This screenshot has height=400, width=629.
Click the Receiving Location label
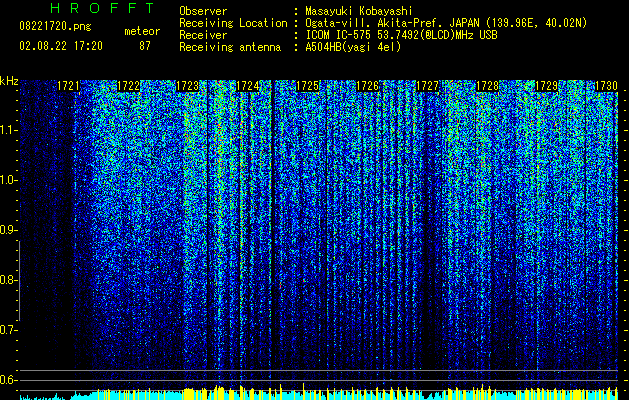pos(233,23)
